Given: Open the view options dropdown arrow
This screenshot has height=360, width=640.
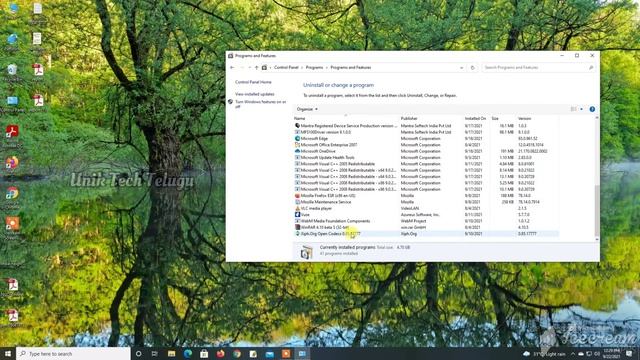Looking at the screenshot, I should pos(581,109).
